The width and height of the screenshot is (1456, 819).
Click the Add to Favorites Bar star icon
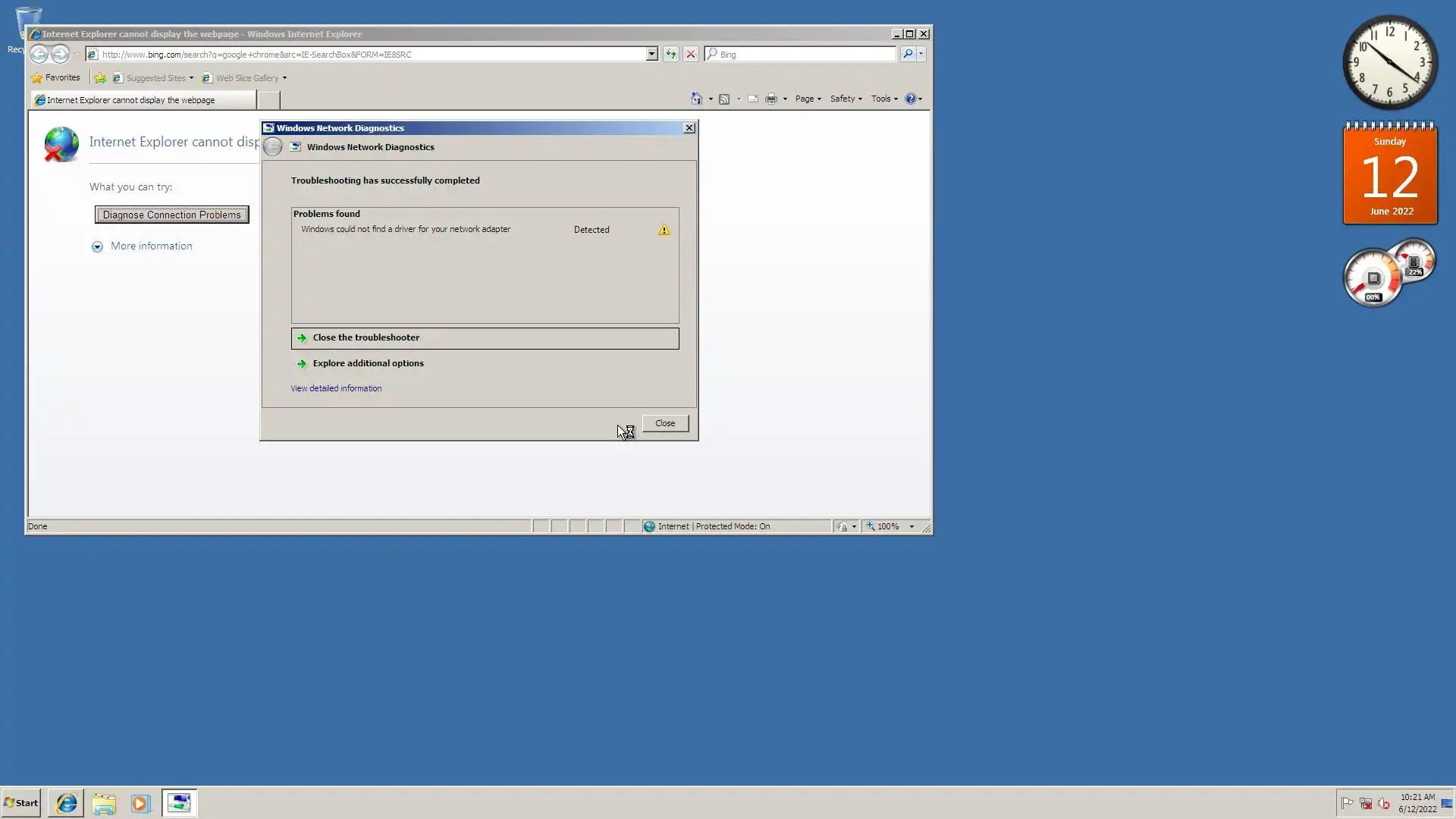tap(99, 78)
